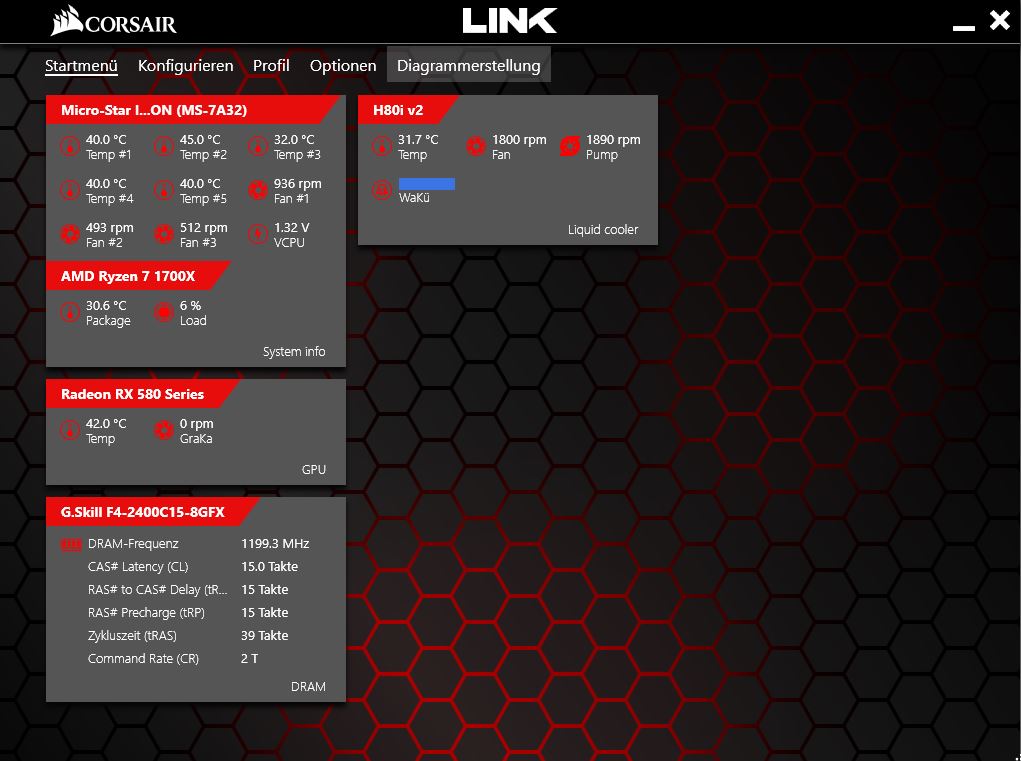Select the Diagrammerstellung tab
The height and width of the screenshot is (761, 1021).
pos(469,66)
